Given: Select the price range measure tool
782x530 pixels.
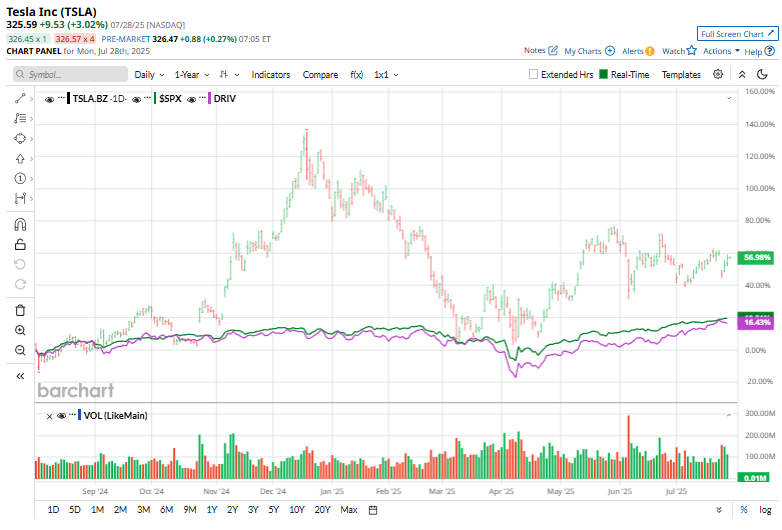Looking at the screenshot, I should (x=20, y=198).
